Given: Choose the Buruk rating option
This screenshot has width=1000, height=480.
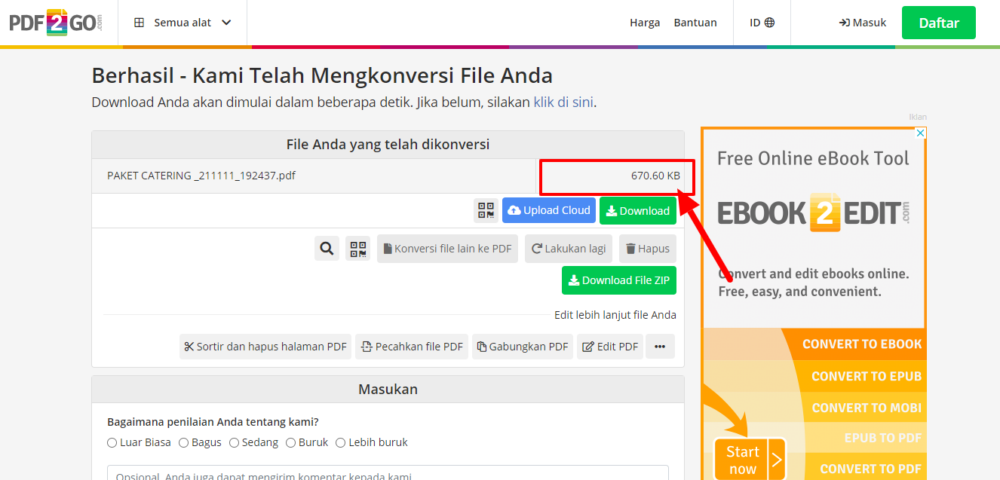Looking at the screenshot, I should point(291,442).
